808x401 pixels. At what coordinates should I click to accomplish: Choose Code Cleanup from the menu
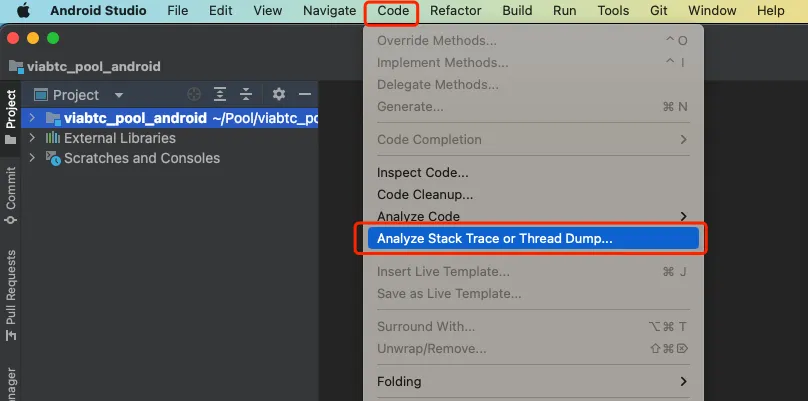tap(533, 195)
